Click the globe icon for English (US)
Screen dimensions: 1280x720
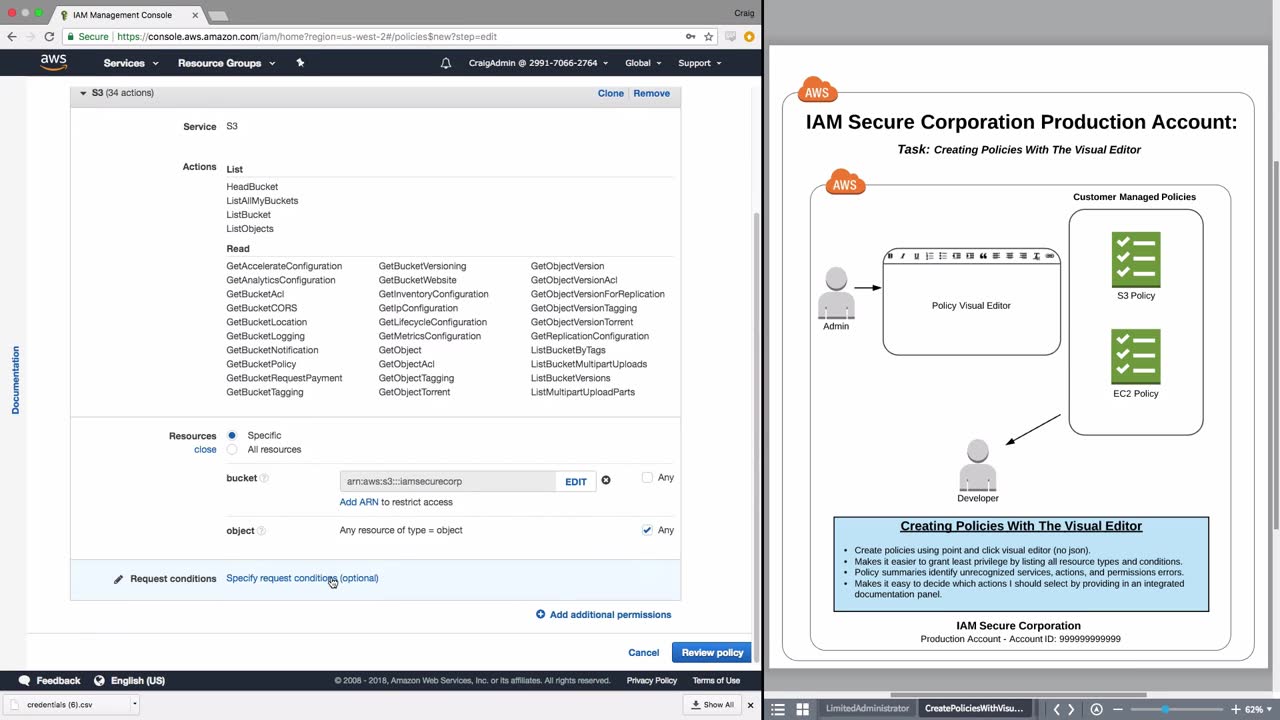coord(100,681)
